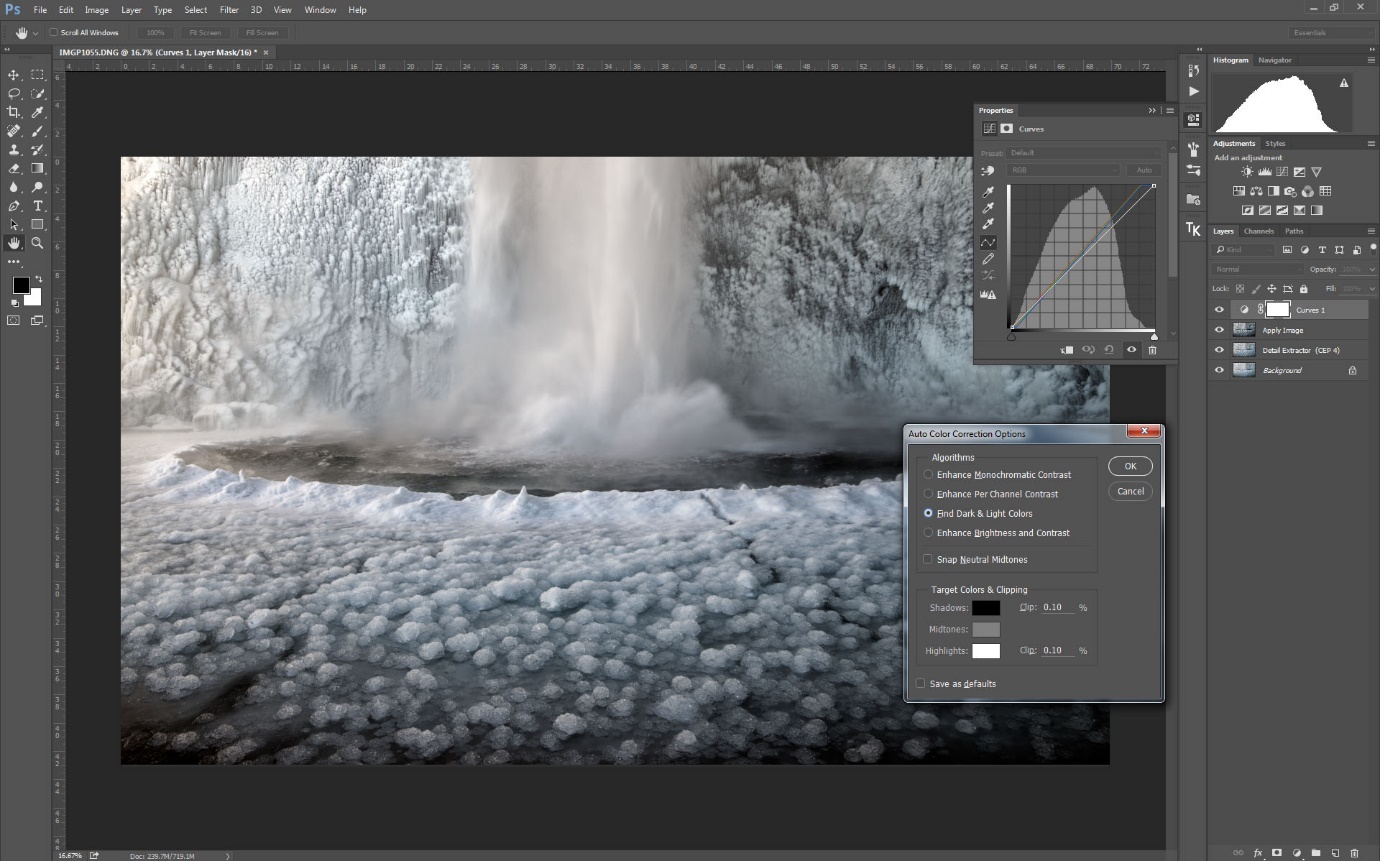Screen dimensions: 1380x861
Task: Open the Filter menu
Action: tap(229, 10)
